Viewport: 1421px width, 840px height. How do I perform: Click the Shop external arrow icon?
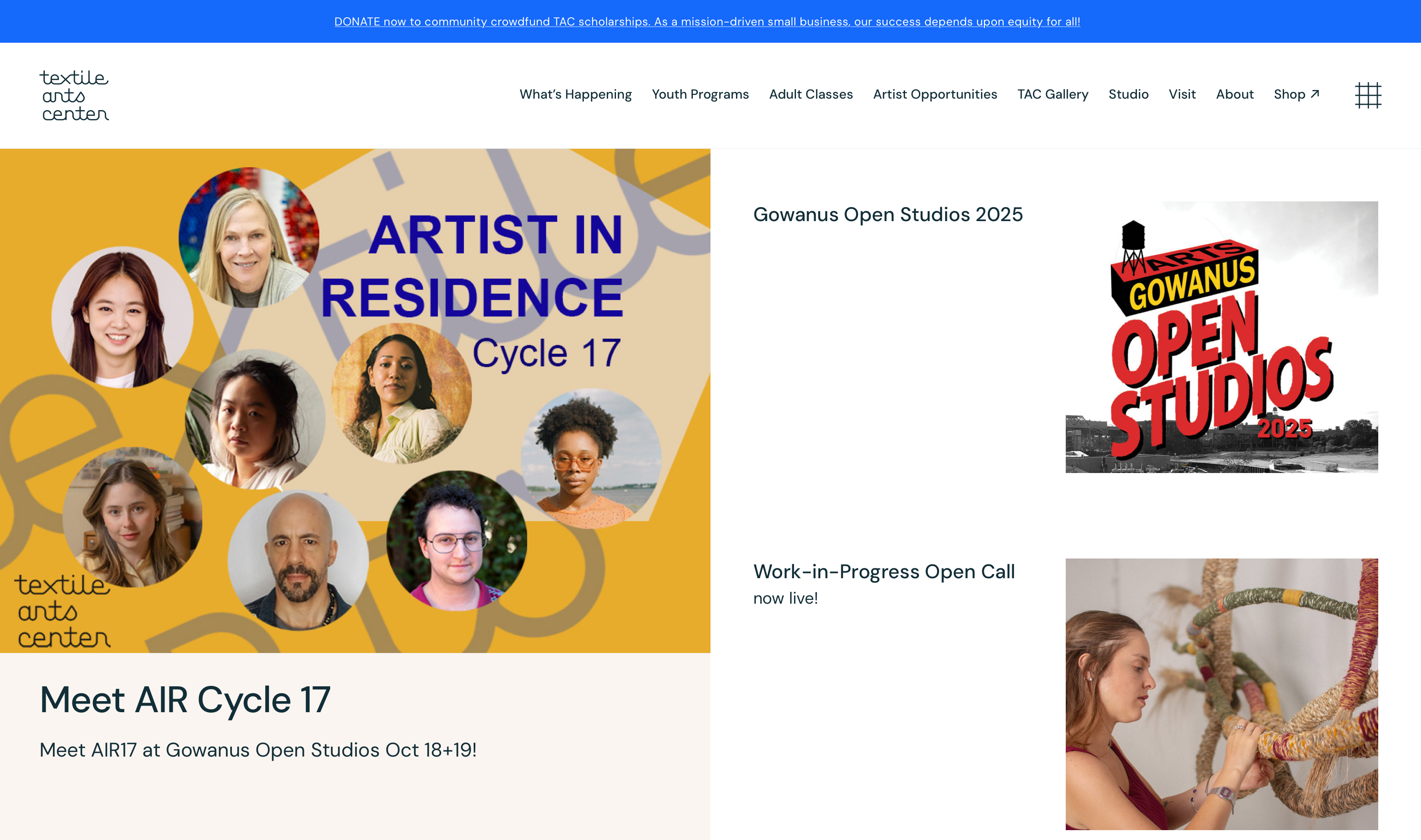pyautogui.click(x=1315, y=94)
